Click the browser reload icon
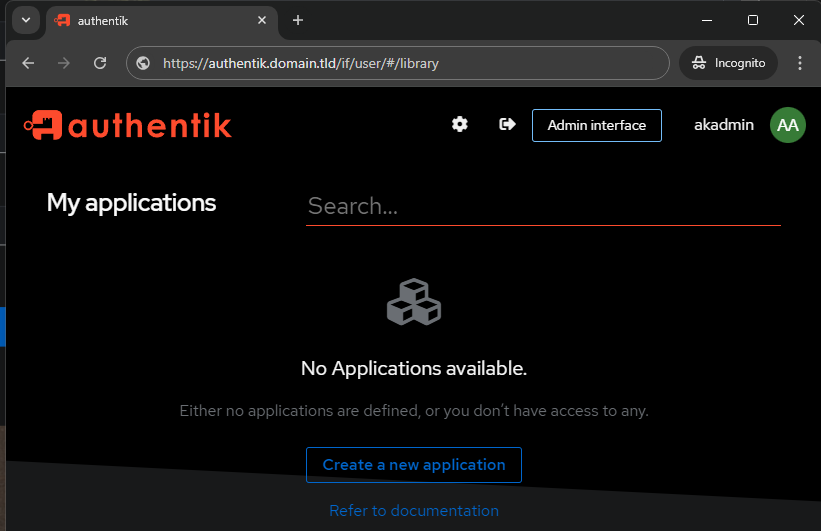The image size is (821, 531). [x=100, y=63]
